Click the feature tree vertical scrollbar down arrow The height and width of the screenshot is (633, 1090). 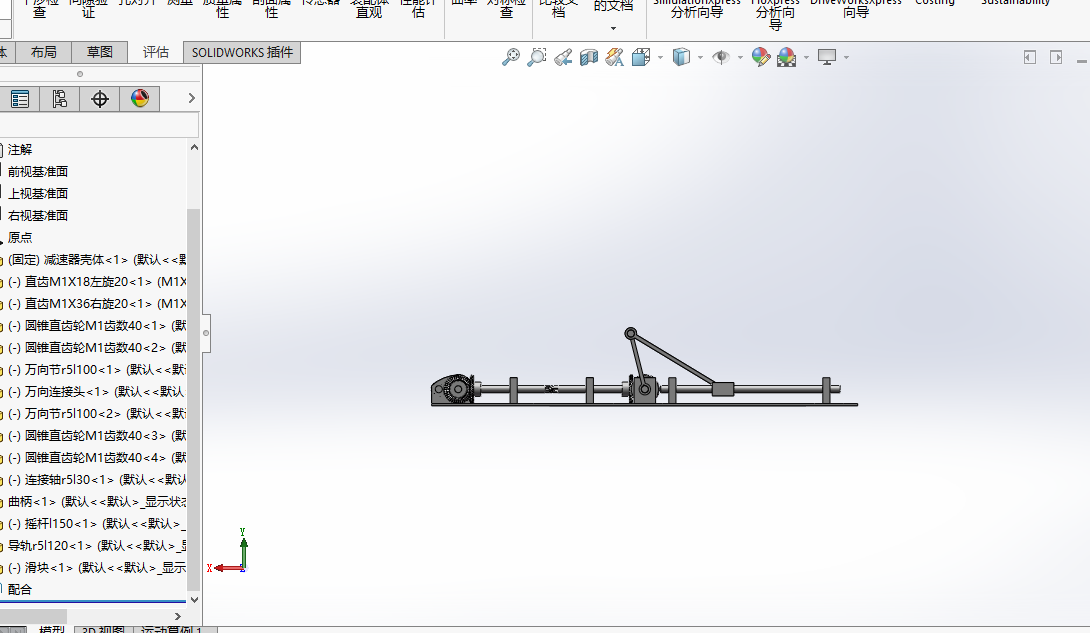(194, 599)
